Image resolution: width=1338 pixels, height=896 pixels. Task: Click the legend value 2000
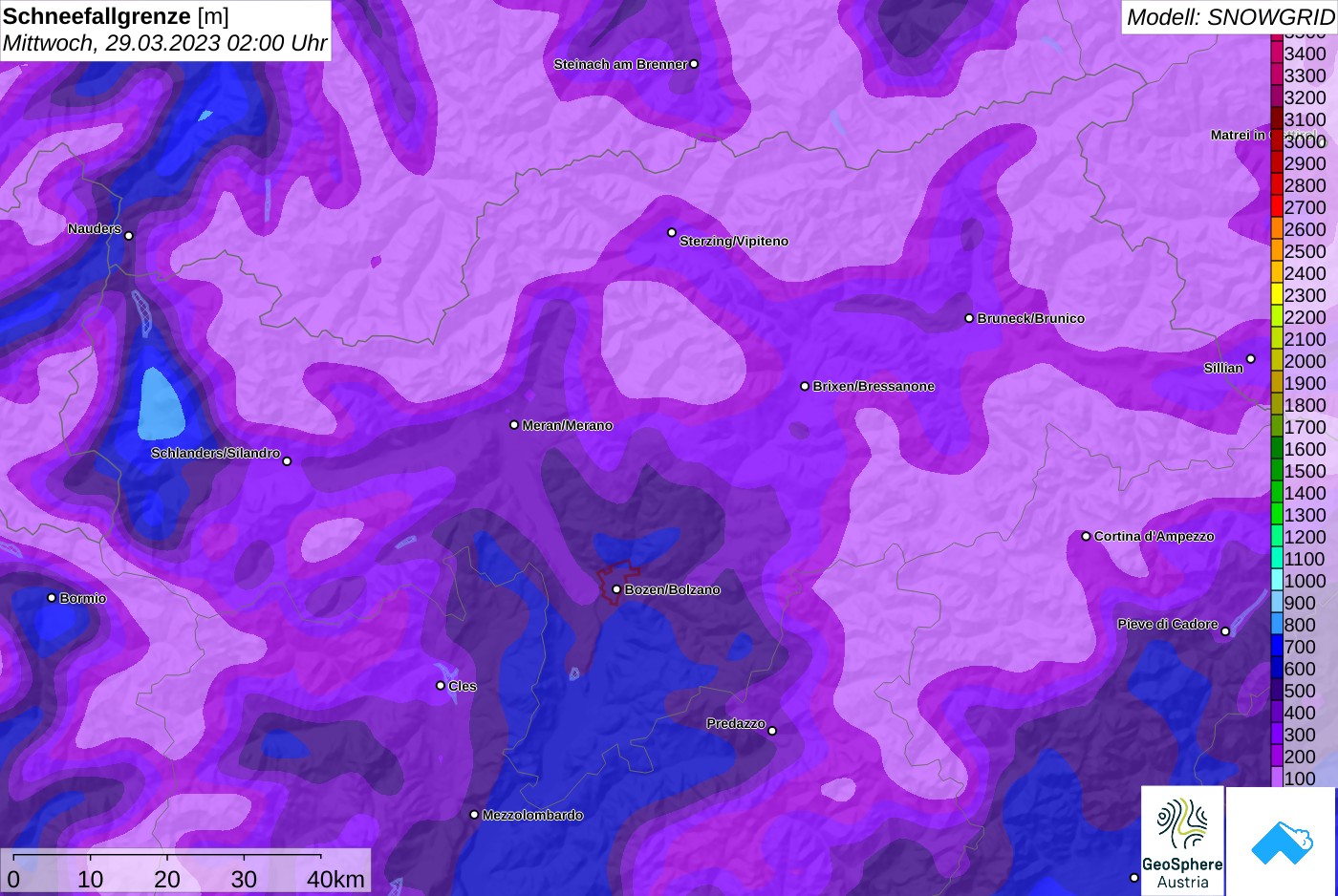coord(1305,361)
